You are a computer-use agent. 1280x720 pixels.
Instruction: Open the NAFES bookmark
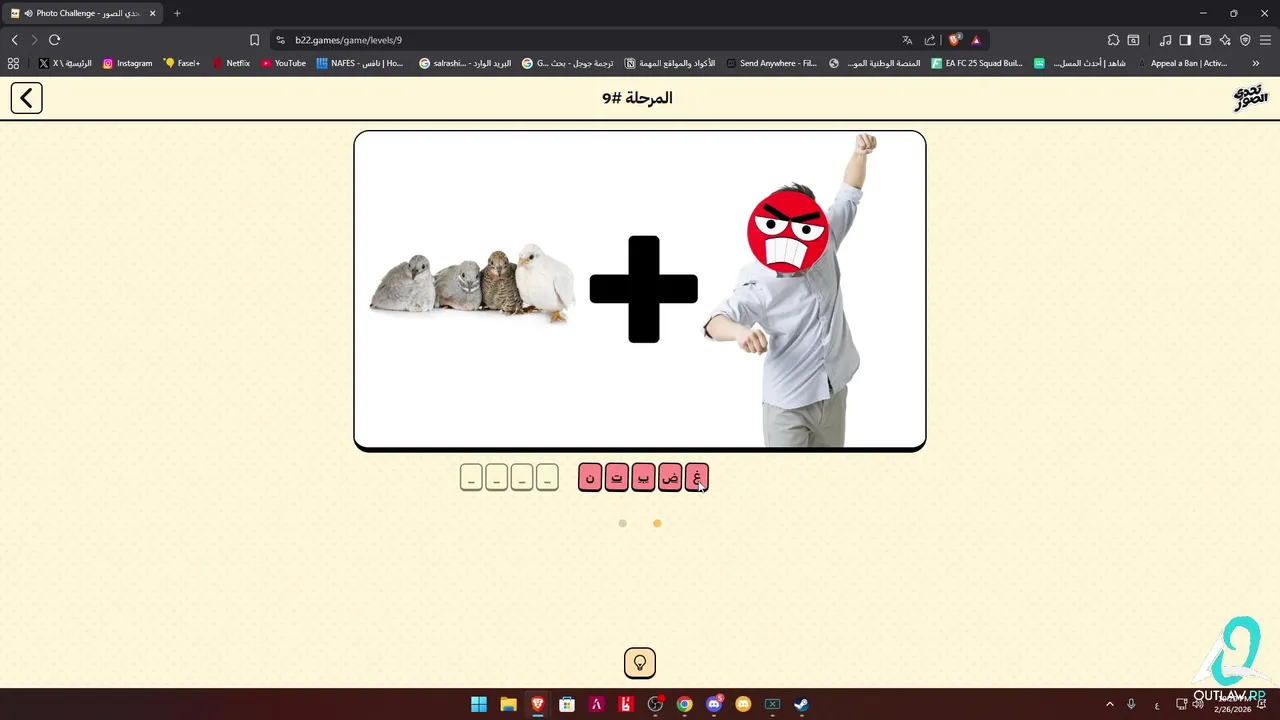(360, 63)
